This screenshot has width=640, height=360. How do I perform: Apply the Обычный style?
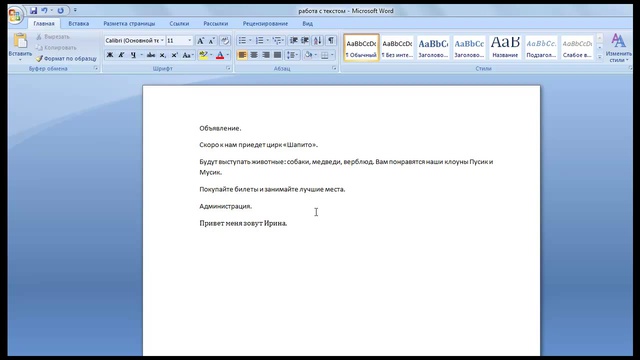[x=361, y=48]
